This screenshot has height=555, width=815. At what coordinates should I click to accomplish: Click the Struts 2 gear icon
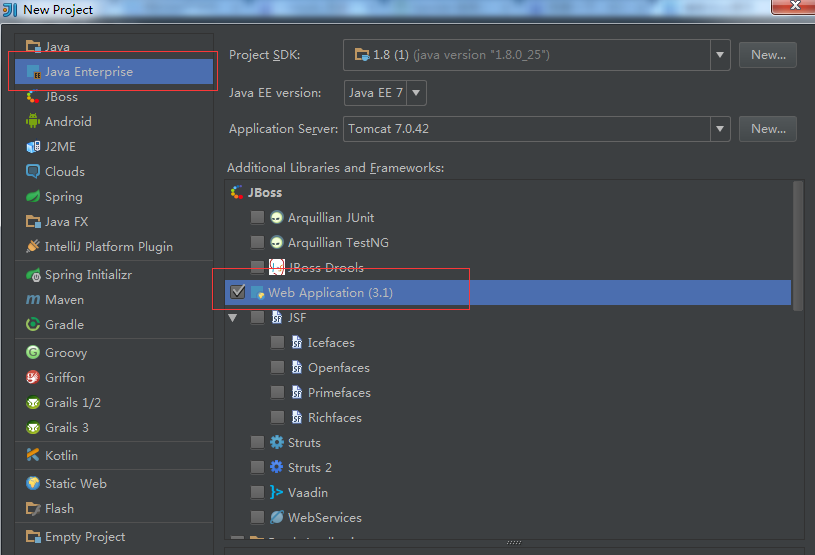pyautogui.click(x=277, y=467)
